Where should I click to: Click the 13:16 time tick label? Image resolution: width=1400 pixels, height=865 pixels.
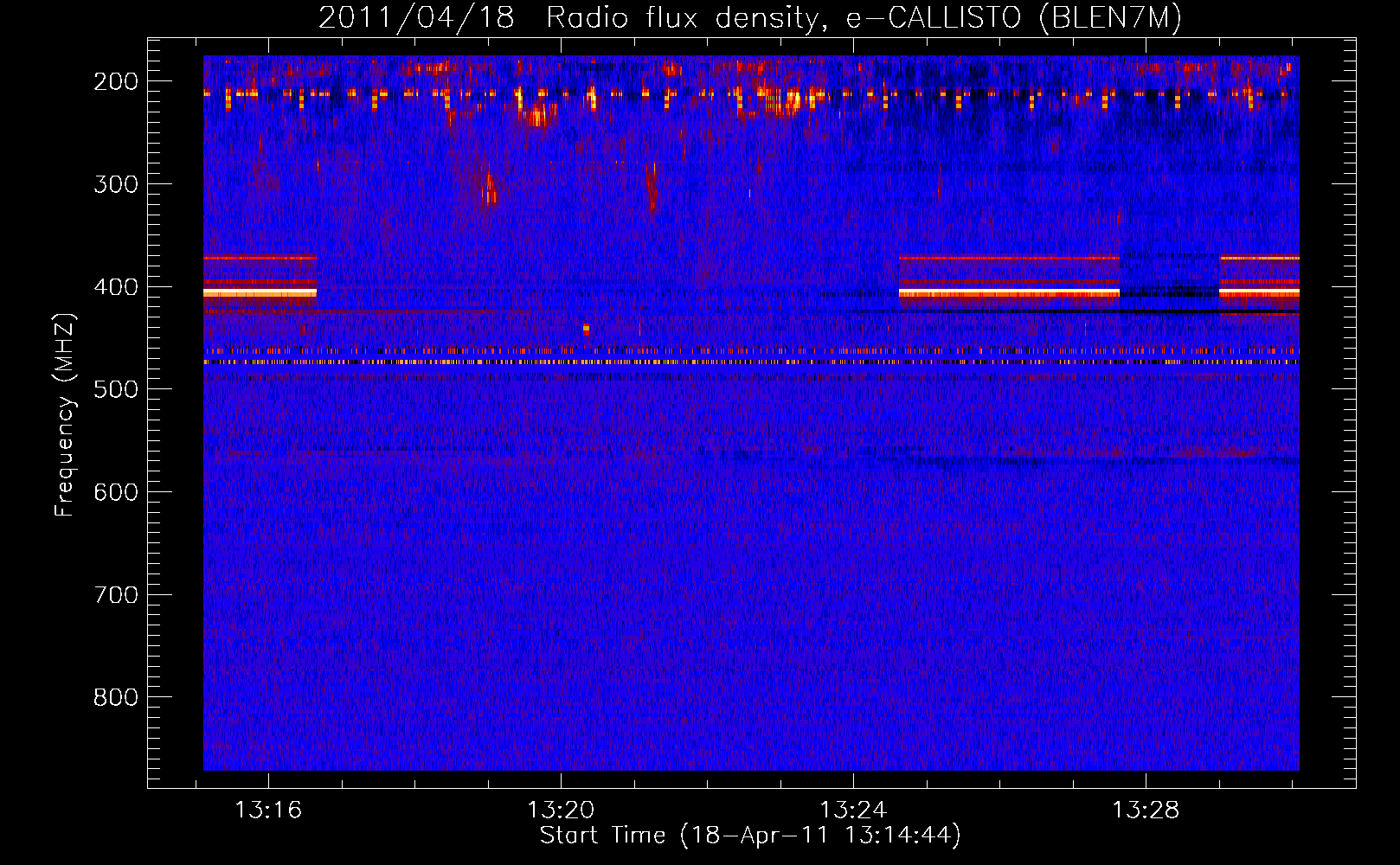point(268,811)
